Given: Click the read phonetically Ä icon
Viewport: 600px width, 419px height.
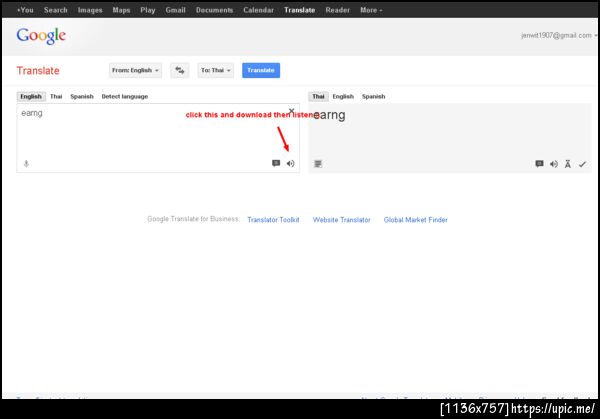Looking at the screenshot, I should (x=568, y=164).
